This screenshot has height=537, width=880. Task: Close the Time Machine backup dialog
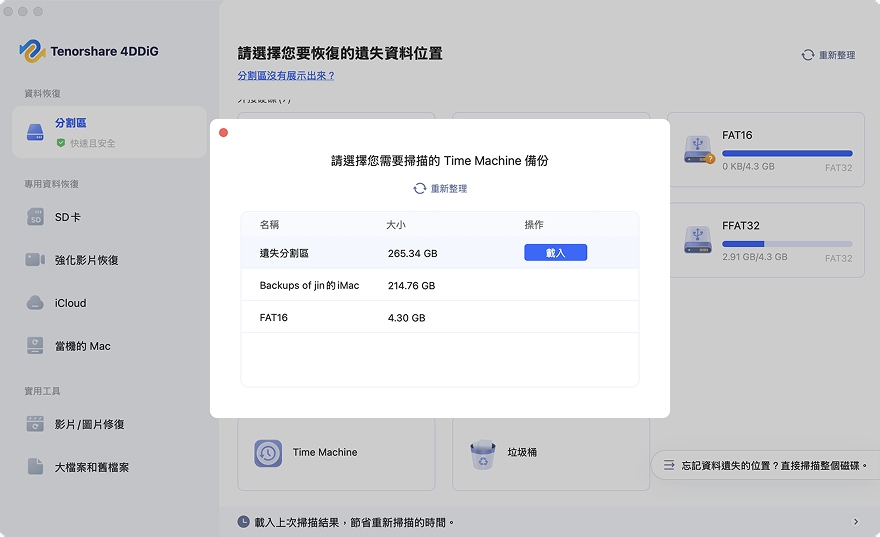(223, 132)
